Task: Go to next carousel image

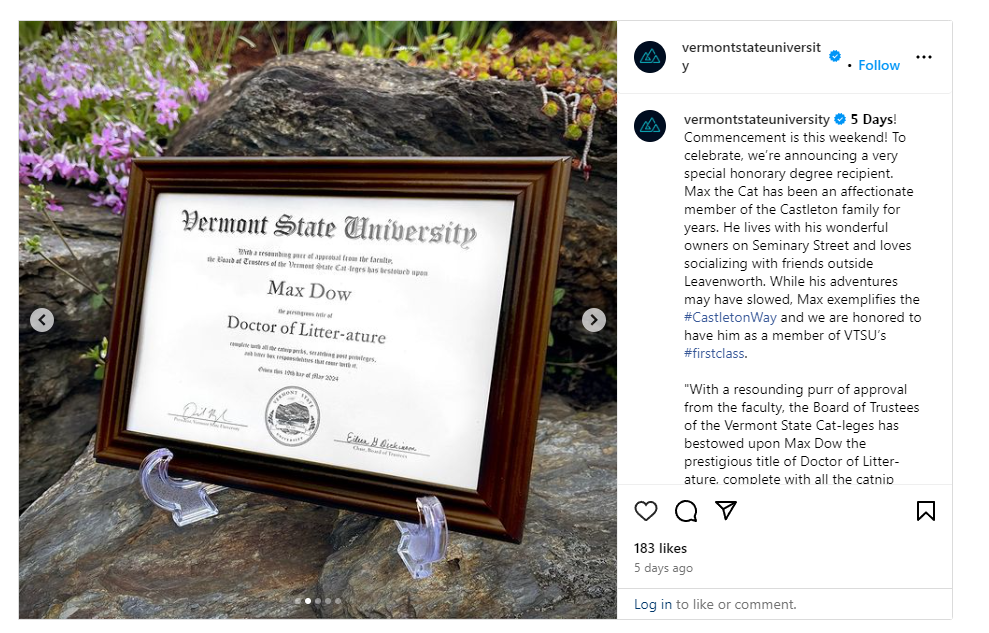Action: [x=594, y=320]
